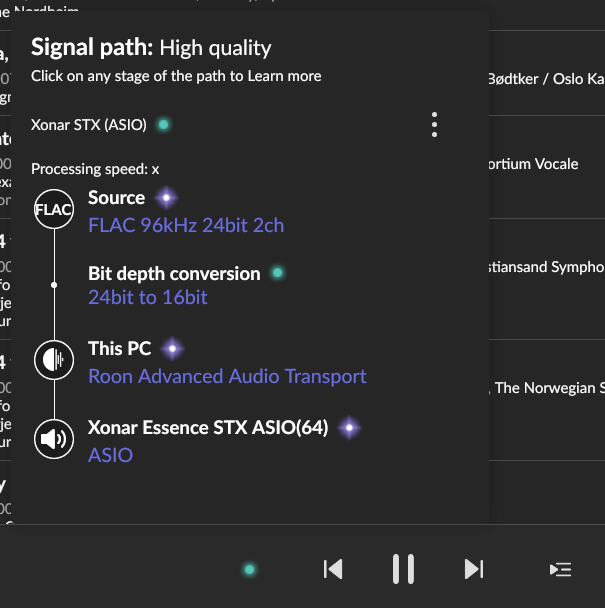Click the signal path dot in playback bar

(x=250, y=570)
